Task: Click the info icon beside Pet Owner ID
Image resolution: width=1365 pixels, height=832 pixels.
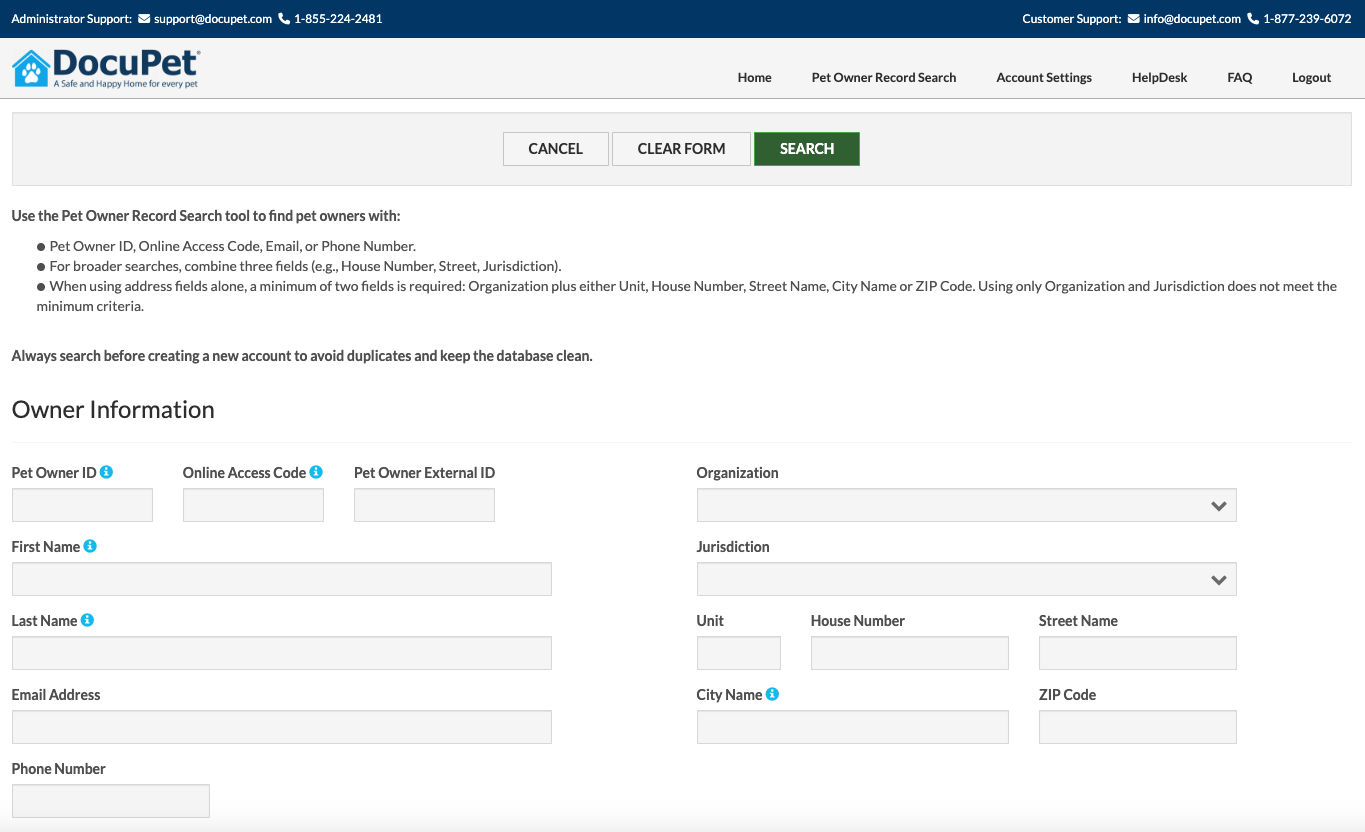Action: [107, 472]
